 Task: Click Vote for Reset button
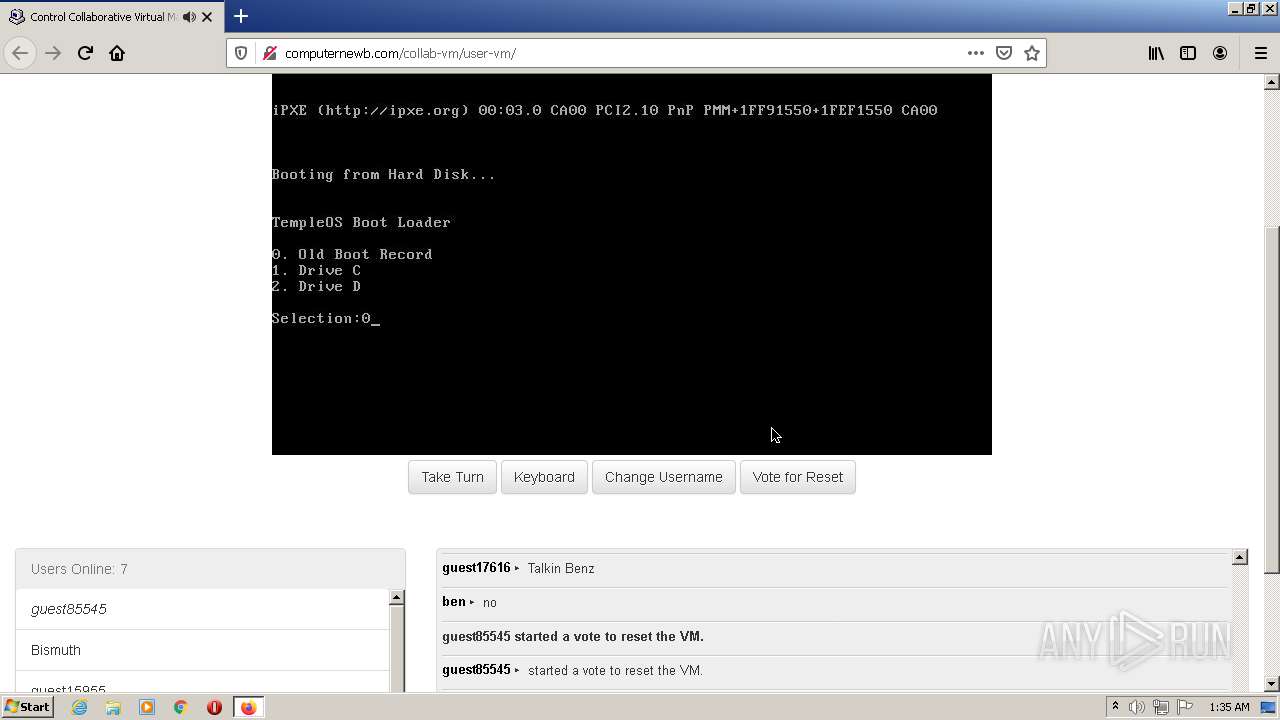point(797,477)
